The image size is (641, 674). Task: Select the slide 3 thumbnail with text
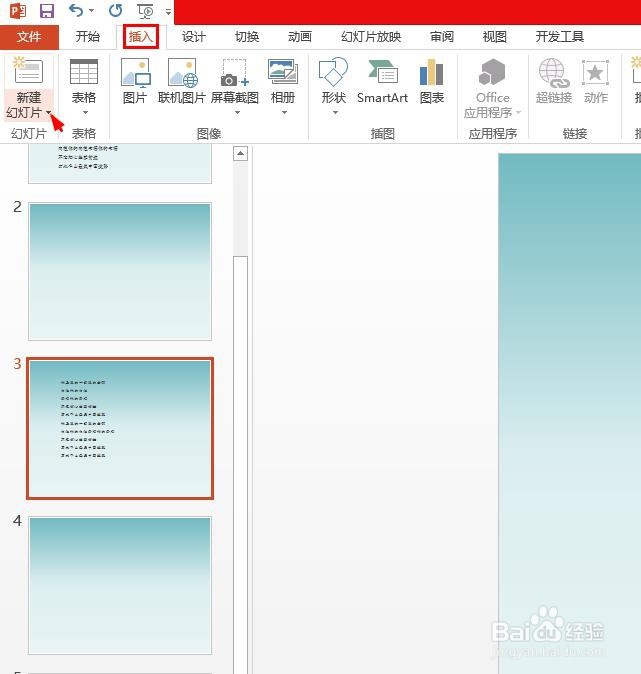click(120, 429)
